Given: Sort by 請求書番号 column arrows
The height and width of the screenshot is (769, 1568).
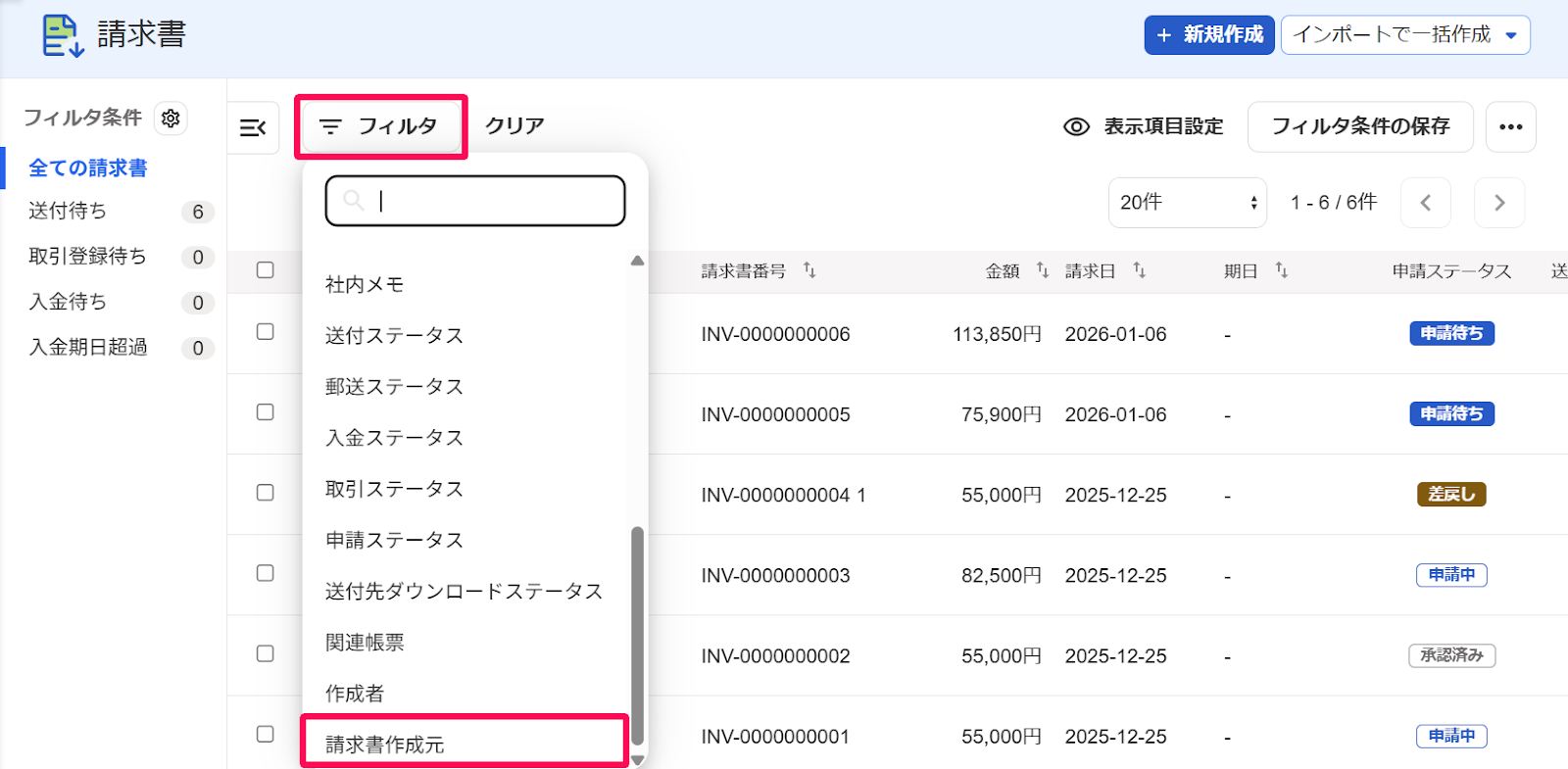Looking at the screenshot, I should pyautogui.click(x=809, y=269).
